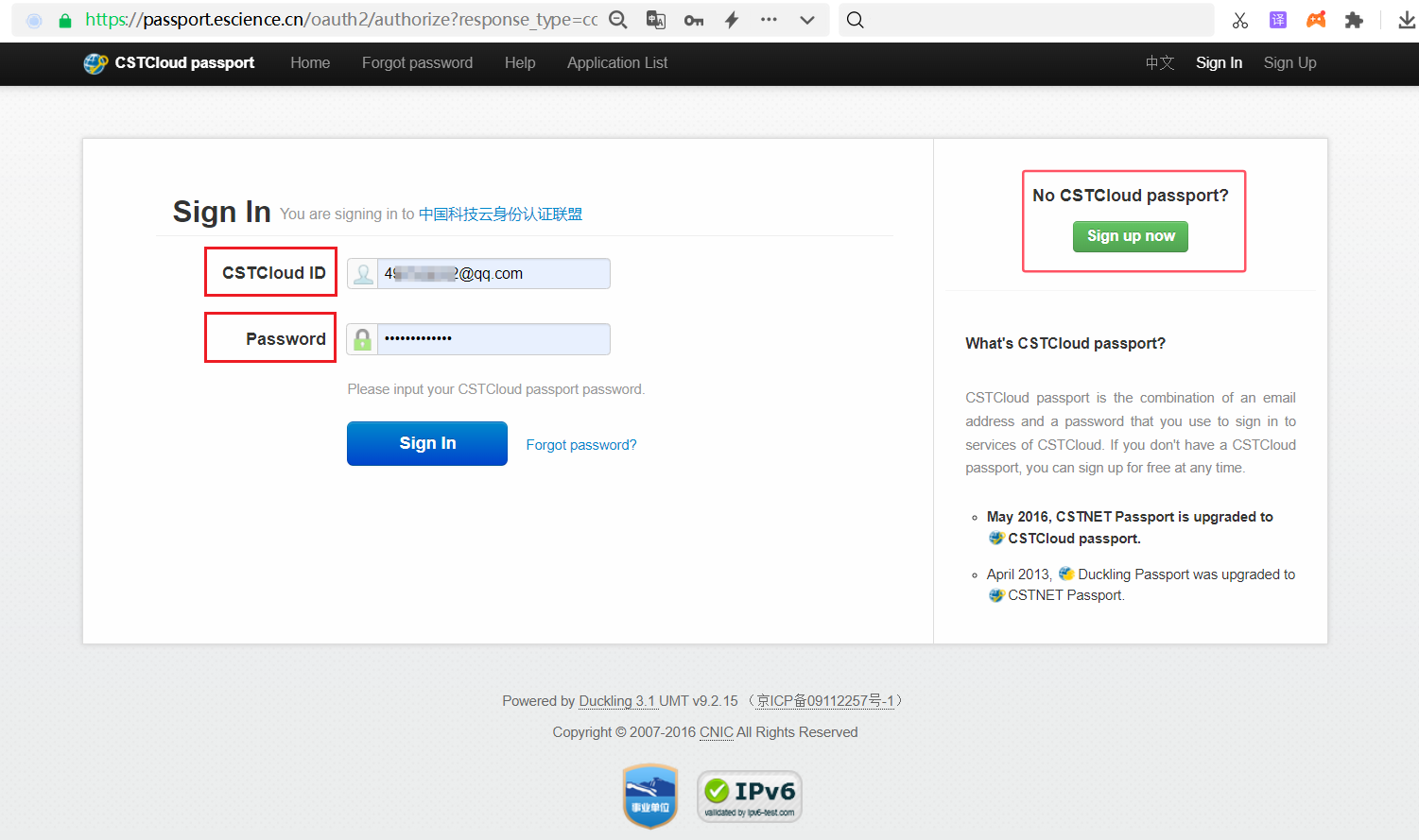
Task: Focus the Password input field
Action: point(493,339)
